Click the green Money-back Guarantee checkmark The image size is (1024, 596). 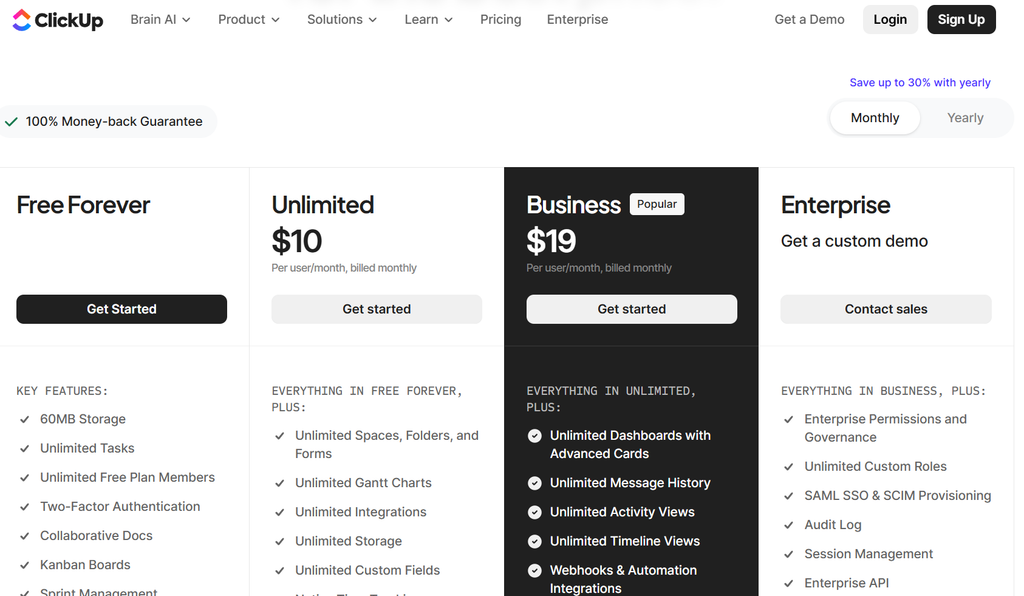11,122
